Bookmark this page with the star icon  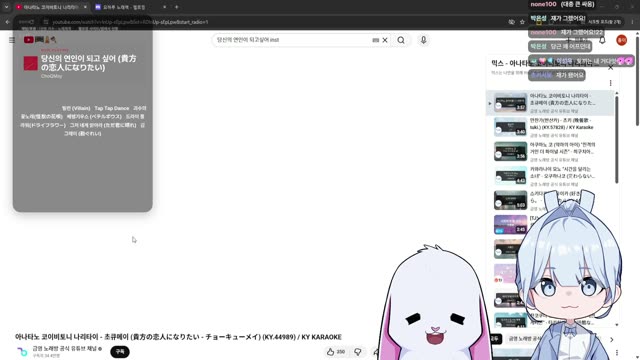click(522, 22)
